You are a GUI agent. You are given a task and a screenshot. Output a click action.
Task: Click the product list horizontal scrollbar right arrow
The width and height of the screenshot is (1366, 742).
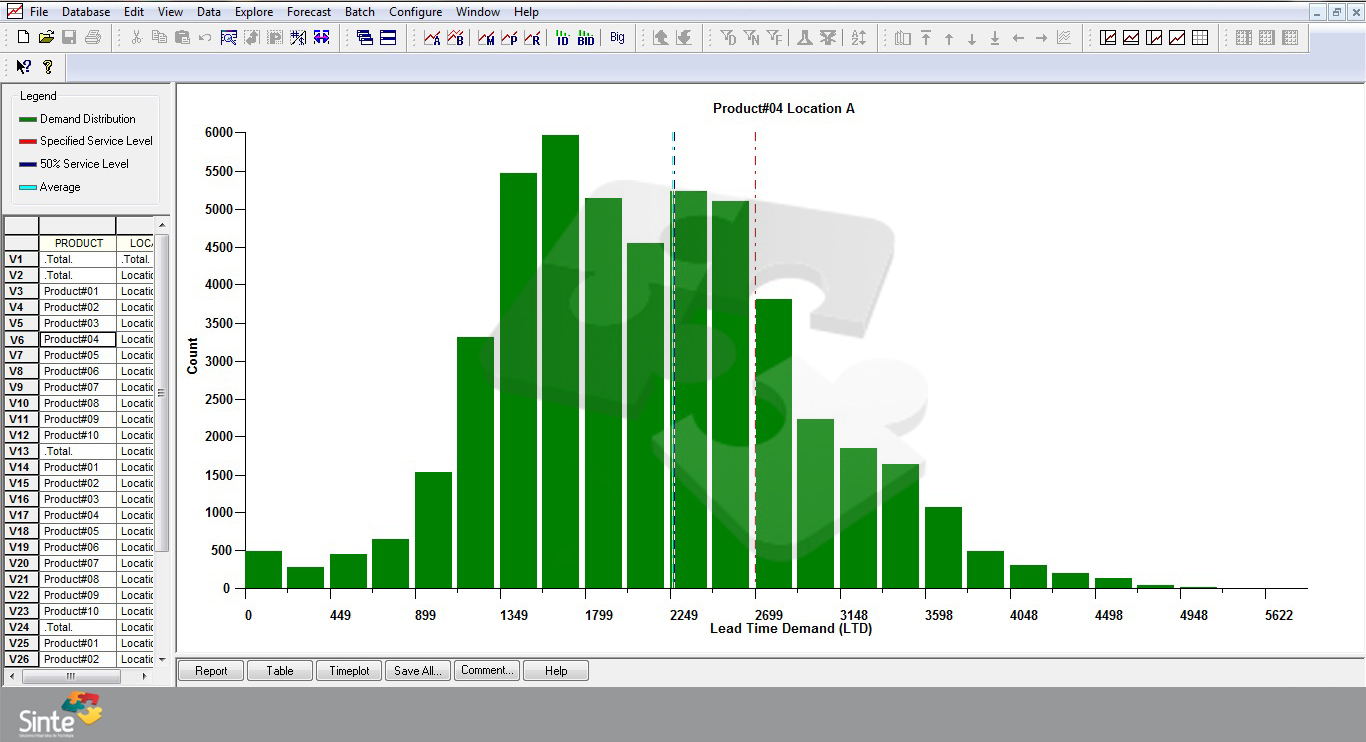pyautogui.click(x=144, y=676)
